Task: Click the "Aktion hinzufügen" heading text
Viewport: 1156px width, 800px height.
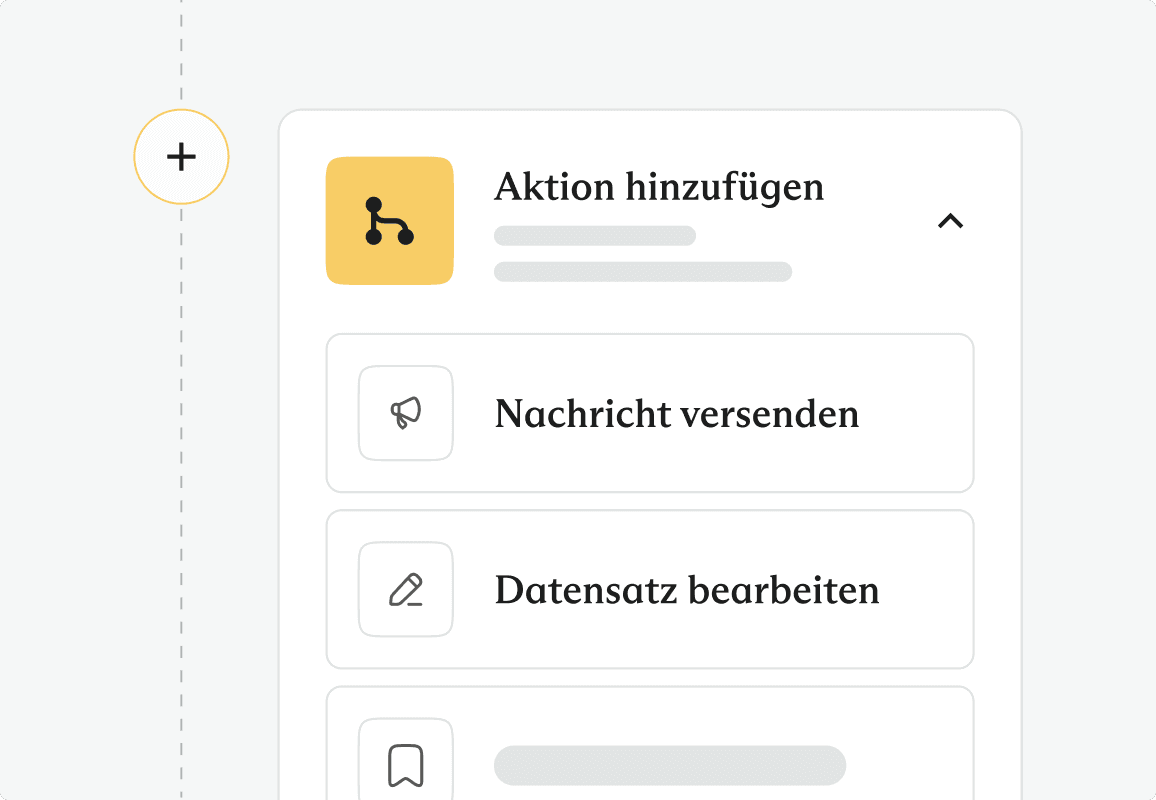Action: tap(659, 187)
